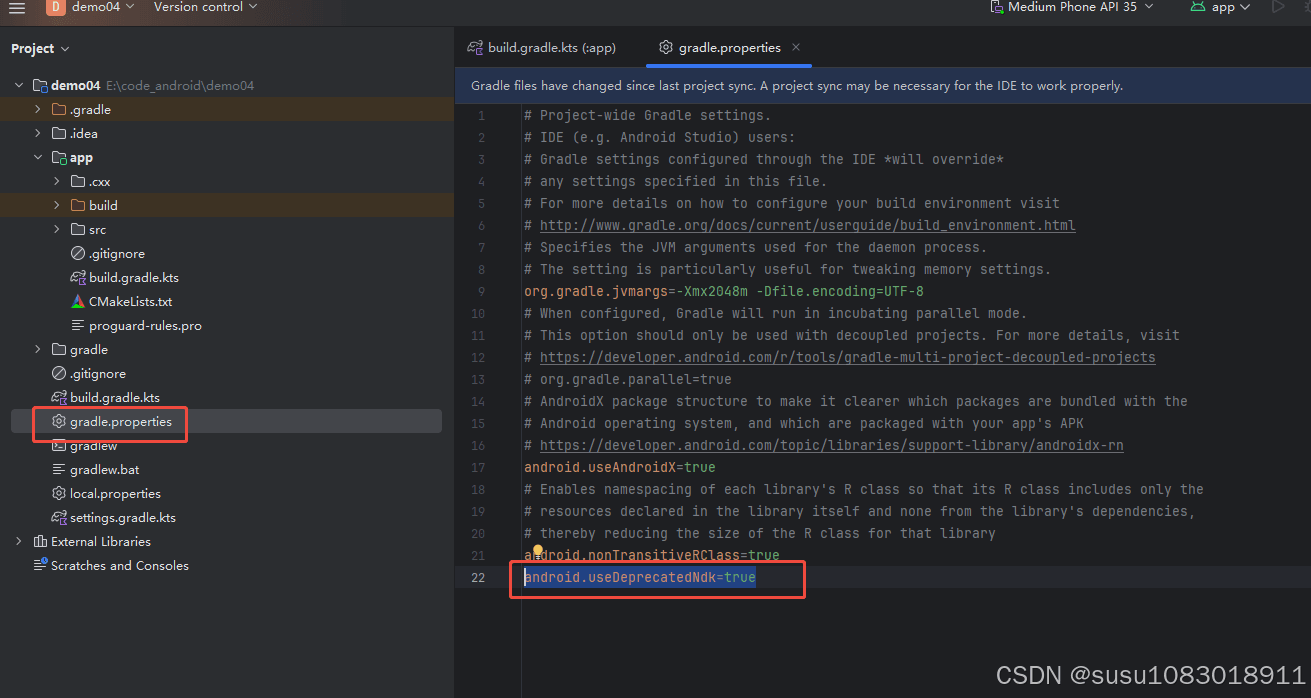Open settings.gradle.kts in project tree
The height and width of the screenshot is (698, 1311).
[122, 517]
